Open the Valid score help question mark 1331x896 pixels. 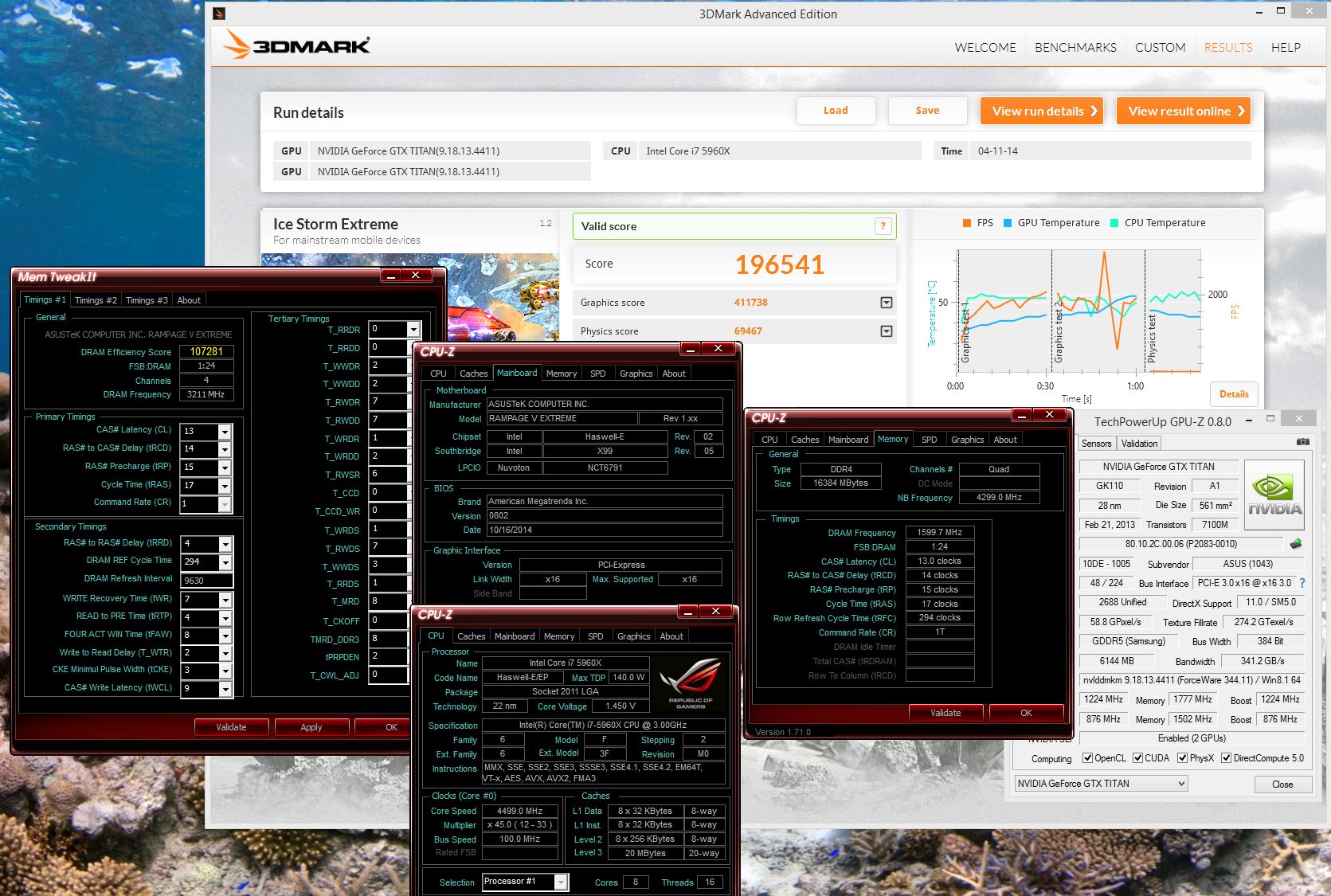[883, 226]
